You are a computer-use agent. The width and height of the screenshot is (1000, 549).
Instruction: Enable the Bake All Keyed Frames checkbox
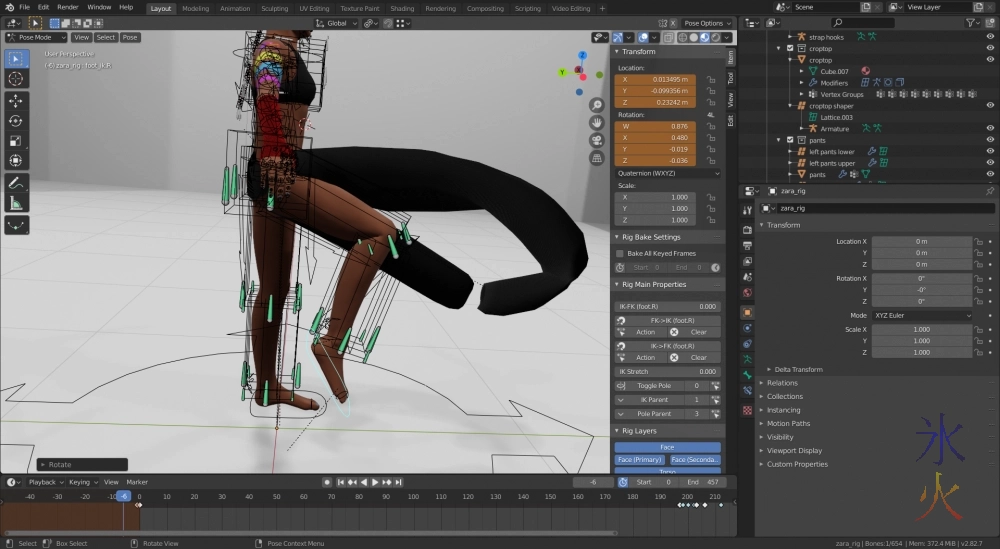(x=620, y=254)
